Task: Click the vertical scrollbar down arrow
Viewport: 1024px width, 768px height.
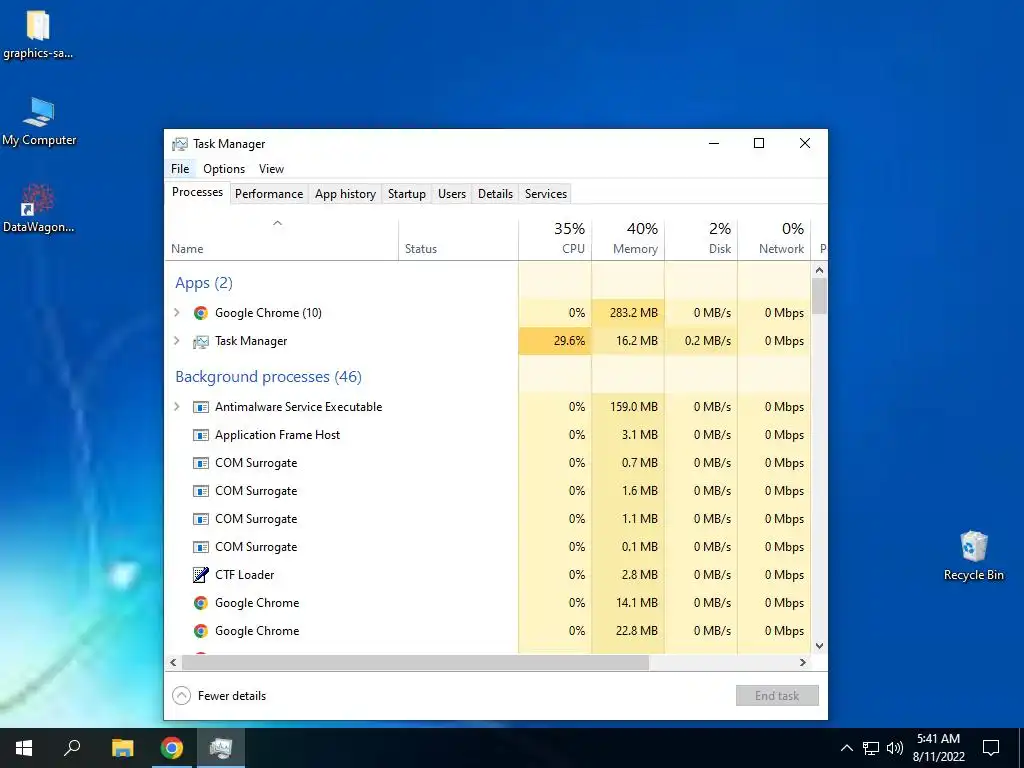Action: [x=820, y=646]
